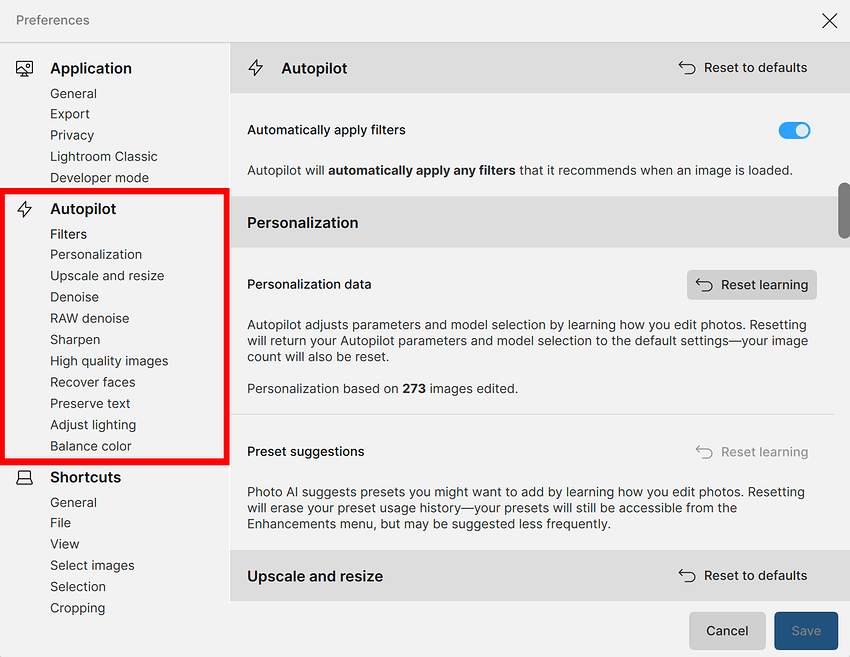This screenshot has width=850, height=657.
Task: Disable the Automatically apply filters toggle
Action: 794,131
